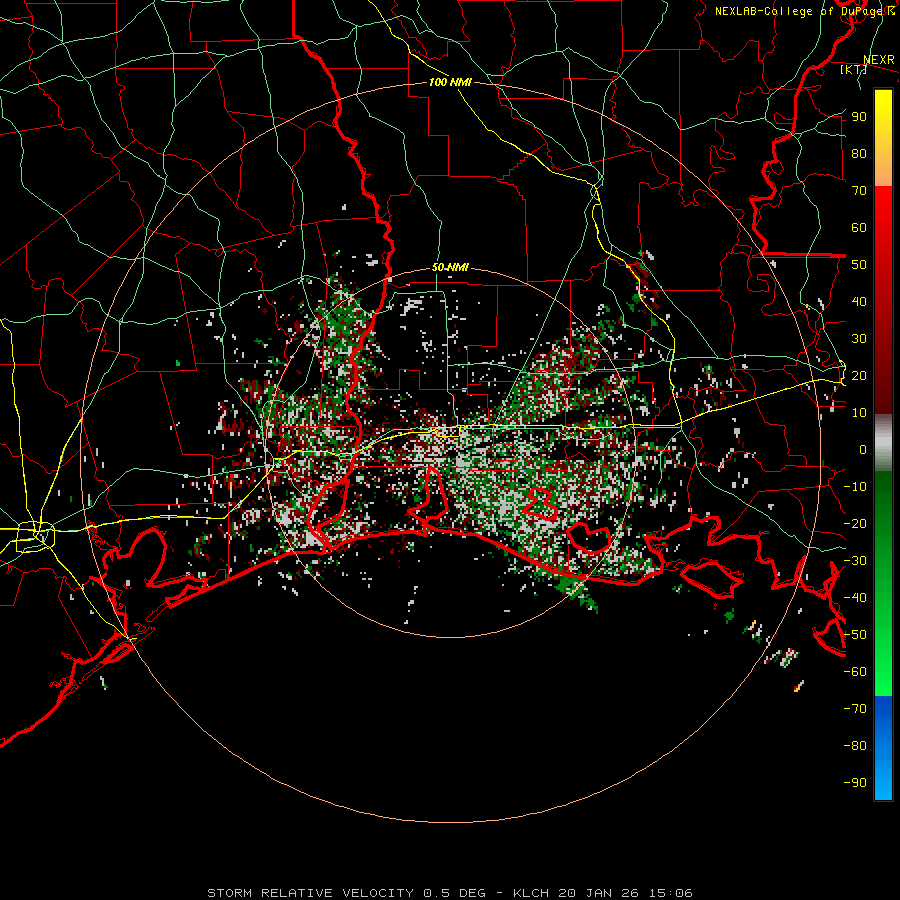This screenshot has height=900, width=900.
Task: Pick the blue bottom segment of color bar
Action: [x=883, y=748]
